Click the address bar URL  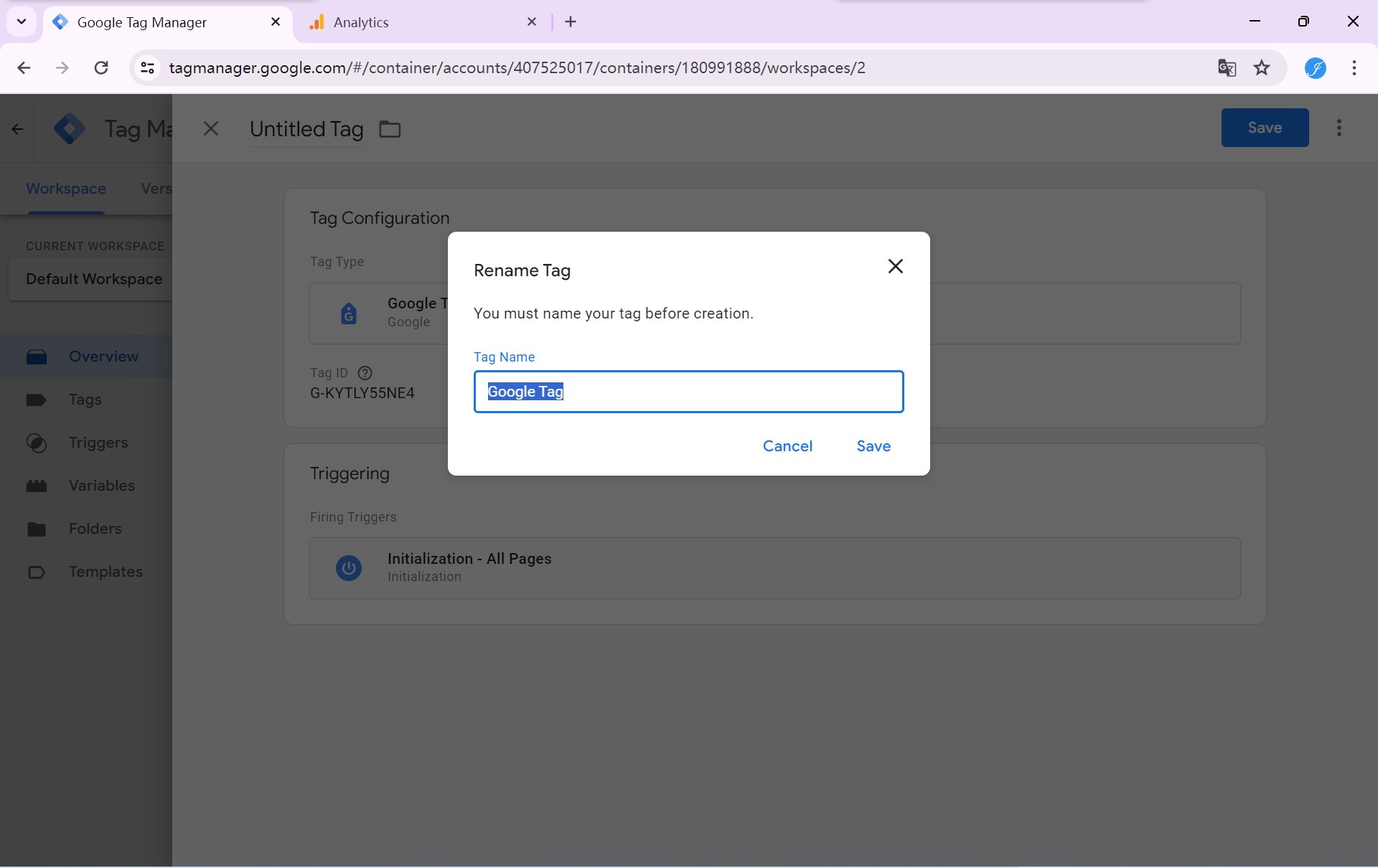(517, 68)
